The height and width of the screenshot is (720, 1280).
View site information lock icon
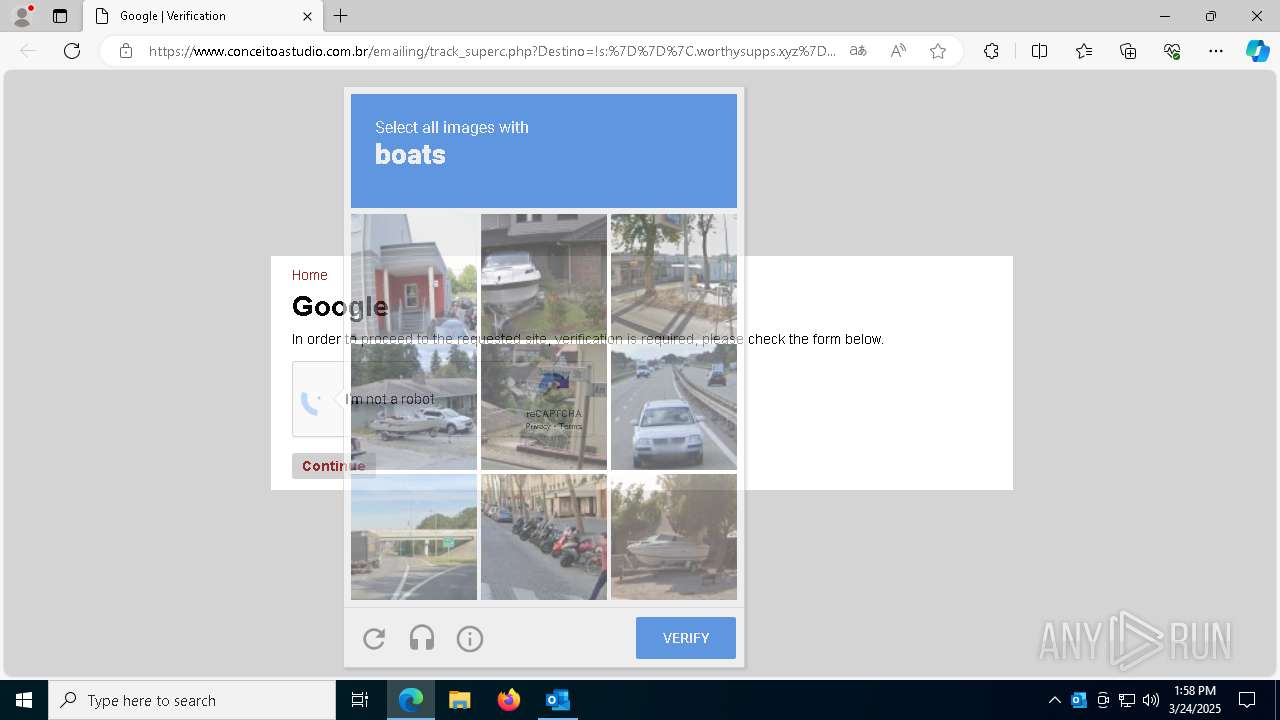pyautogui.click(x=126, y=51)
